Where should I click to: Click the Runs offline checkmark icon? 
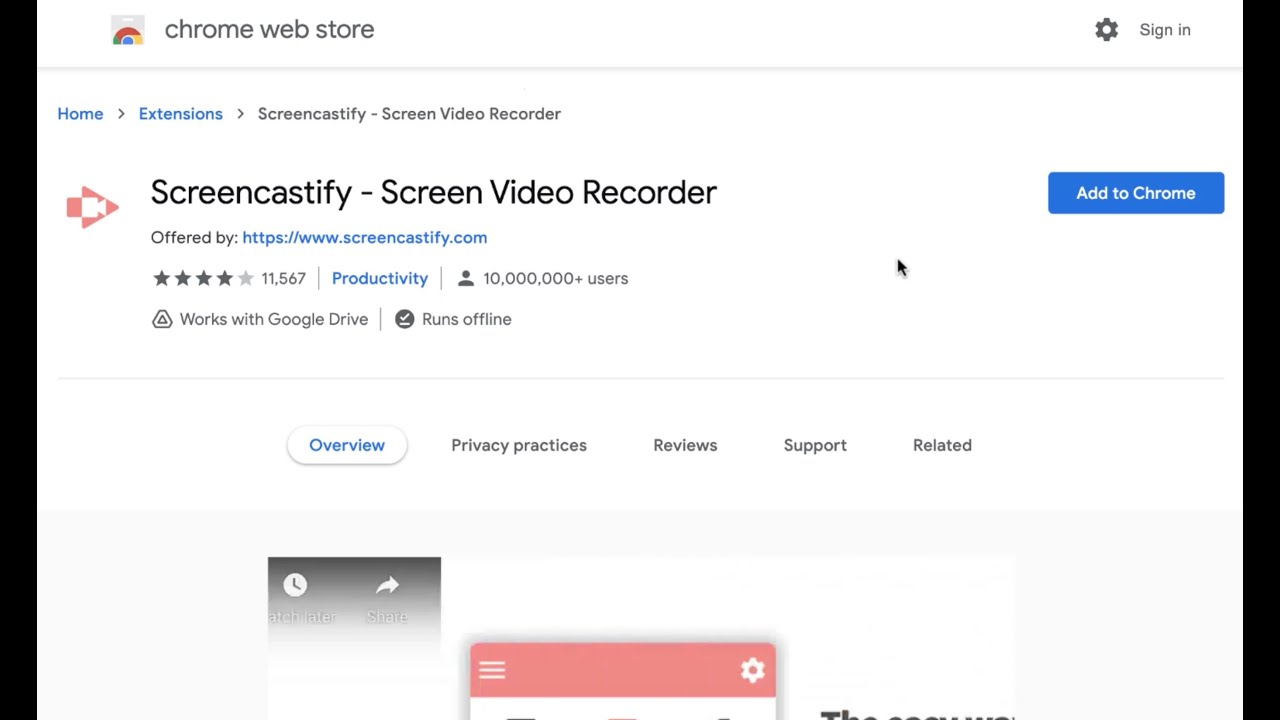coord(404,319)
